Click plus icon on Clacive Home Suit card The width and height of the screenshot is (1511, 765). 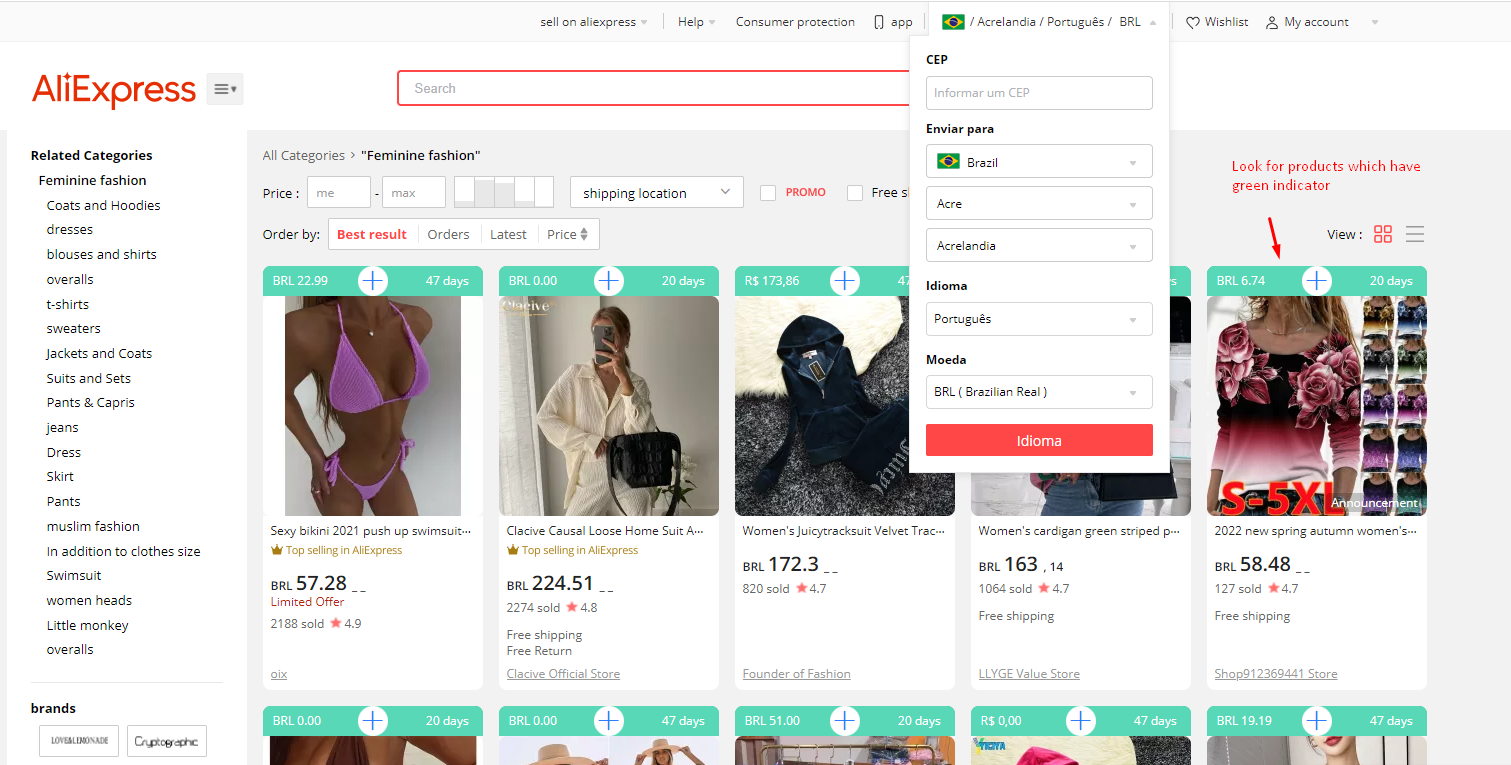click(609, 281)
